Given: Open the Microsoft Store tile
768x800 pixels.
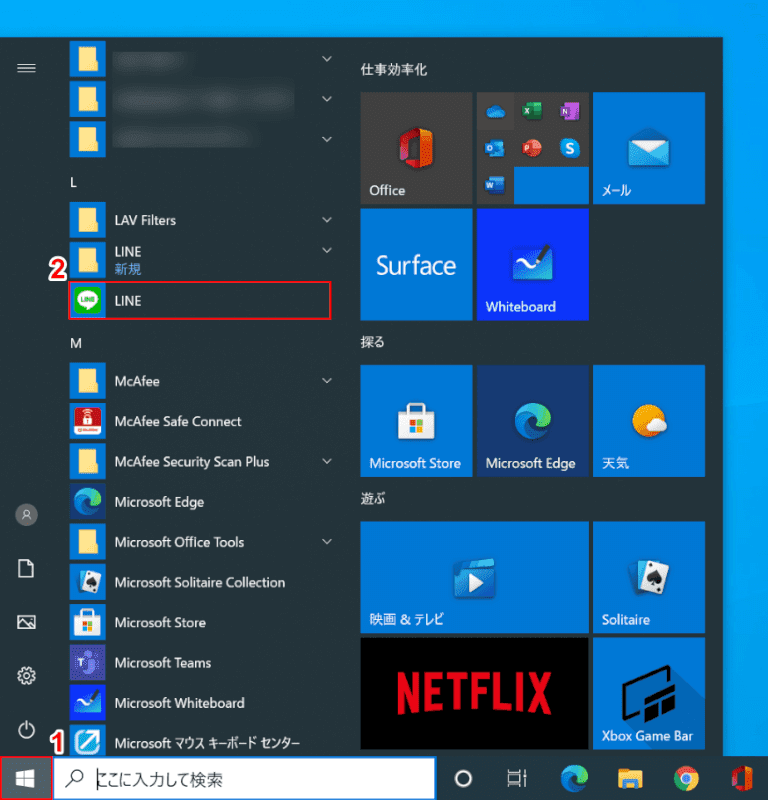Looking at the screenshot, I should [x=416, y=421].
